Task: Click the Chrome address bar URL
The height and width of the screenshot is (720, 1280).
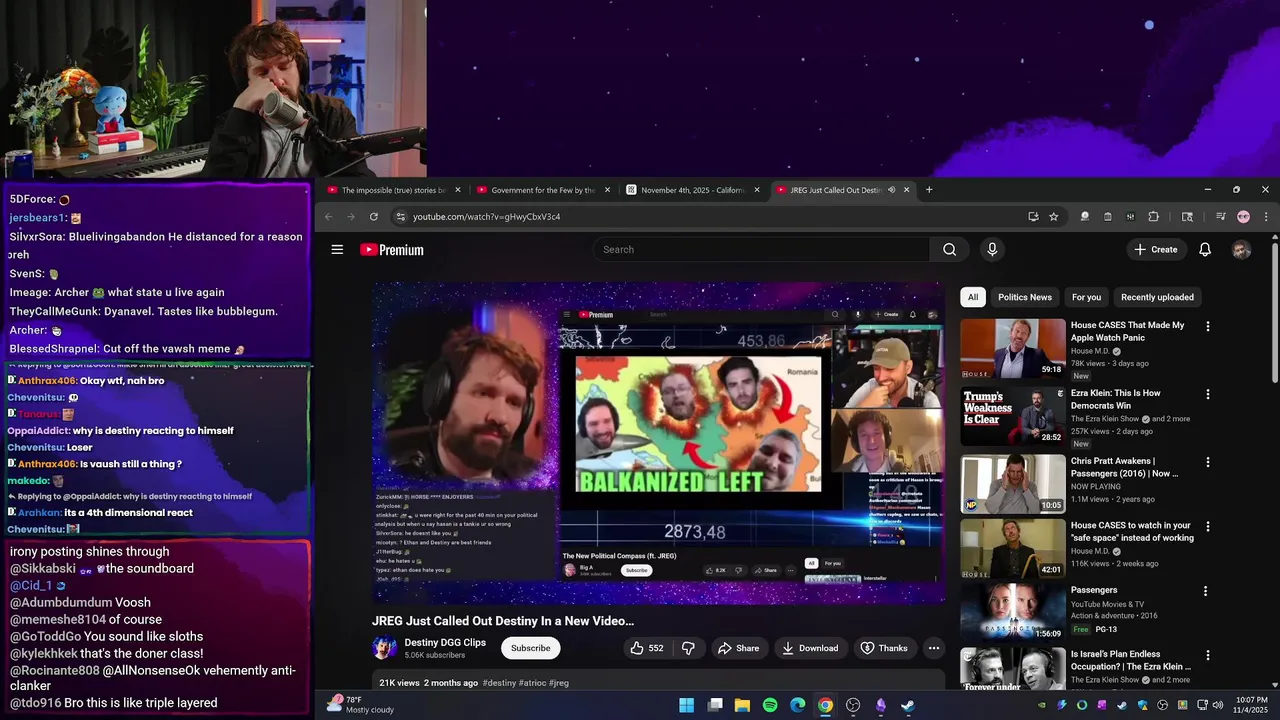Action: click(486, 217)
